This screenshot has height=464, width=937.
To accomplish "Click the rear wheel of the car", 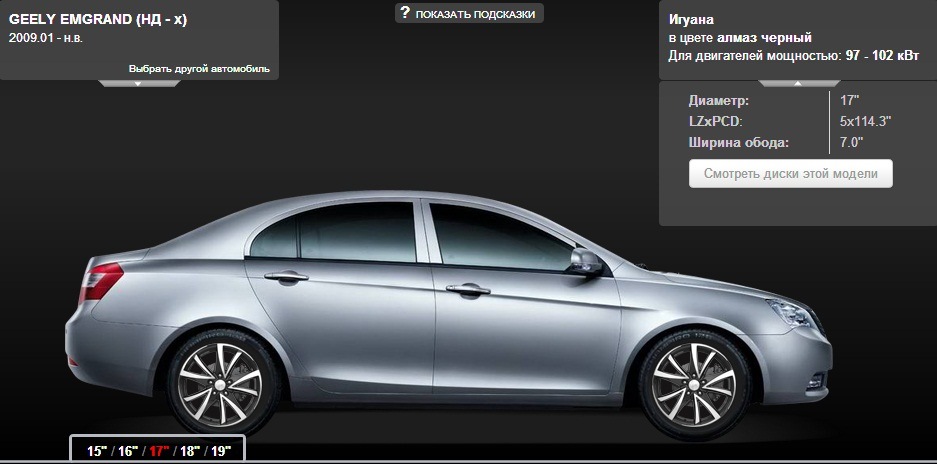I will (222, 384).
